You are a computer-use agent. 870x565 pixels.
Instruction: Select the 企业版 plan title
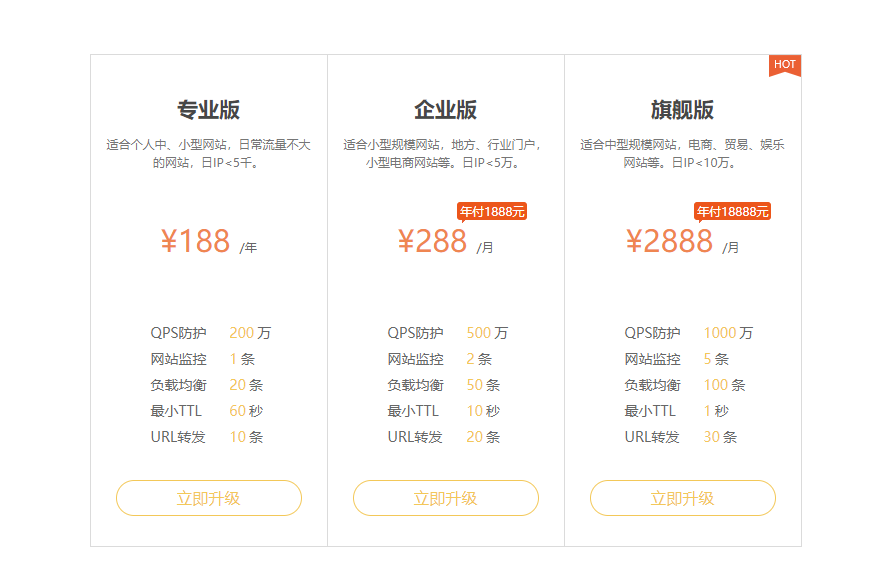point(446,110)
